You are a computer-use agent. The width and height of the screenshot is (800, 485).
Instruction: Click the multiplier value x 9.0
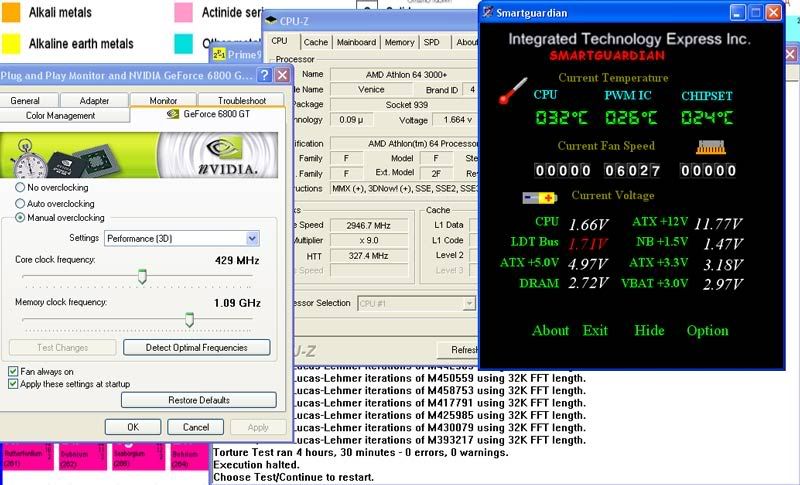369,240
